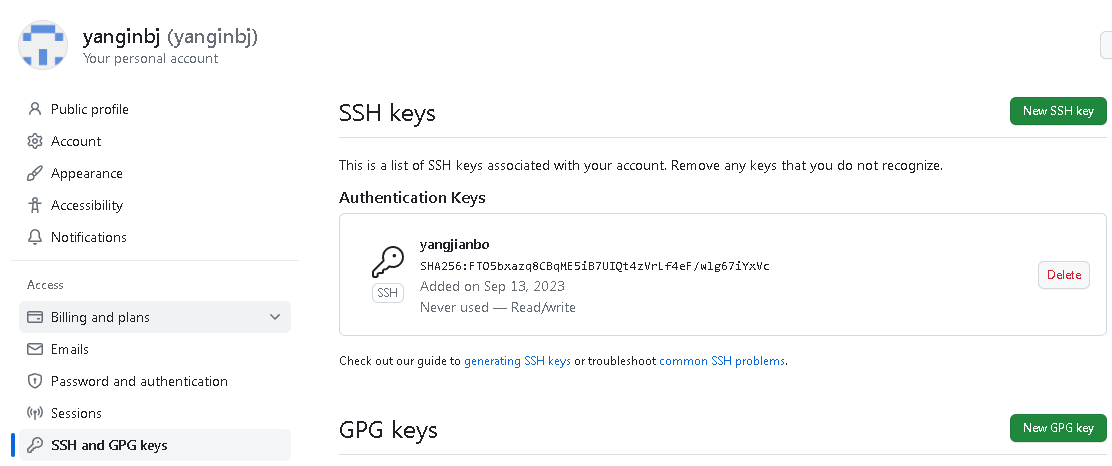Viewport: 1112px width, 466px height.
Task: Click the Account gear icon
Action: coord(35,141)
